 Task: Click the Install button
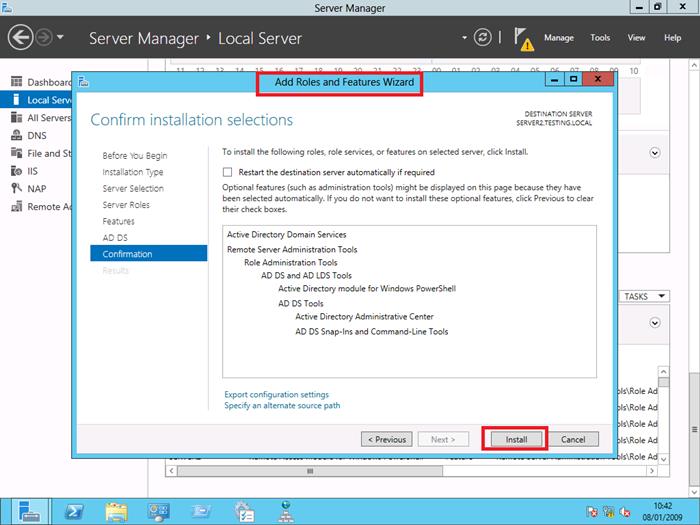pyautogui.click(x=517, y=439)
